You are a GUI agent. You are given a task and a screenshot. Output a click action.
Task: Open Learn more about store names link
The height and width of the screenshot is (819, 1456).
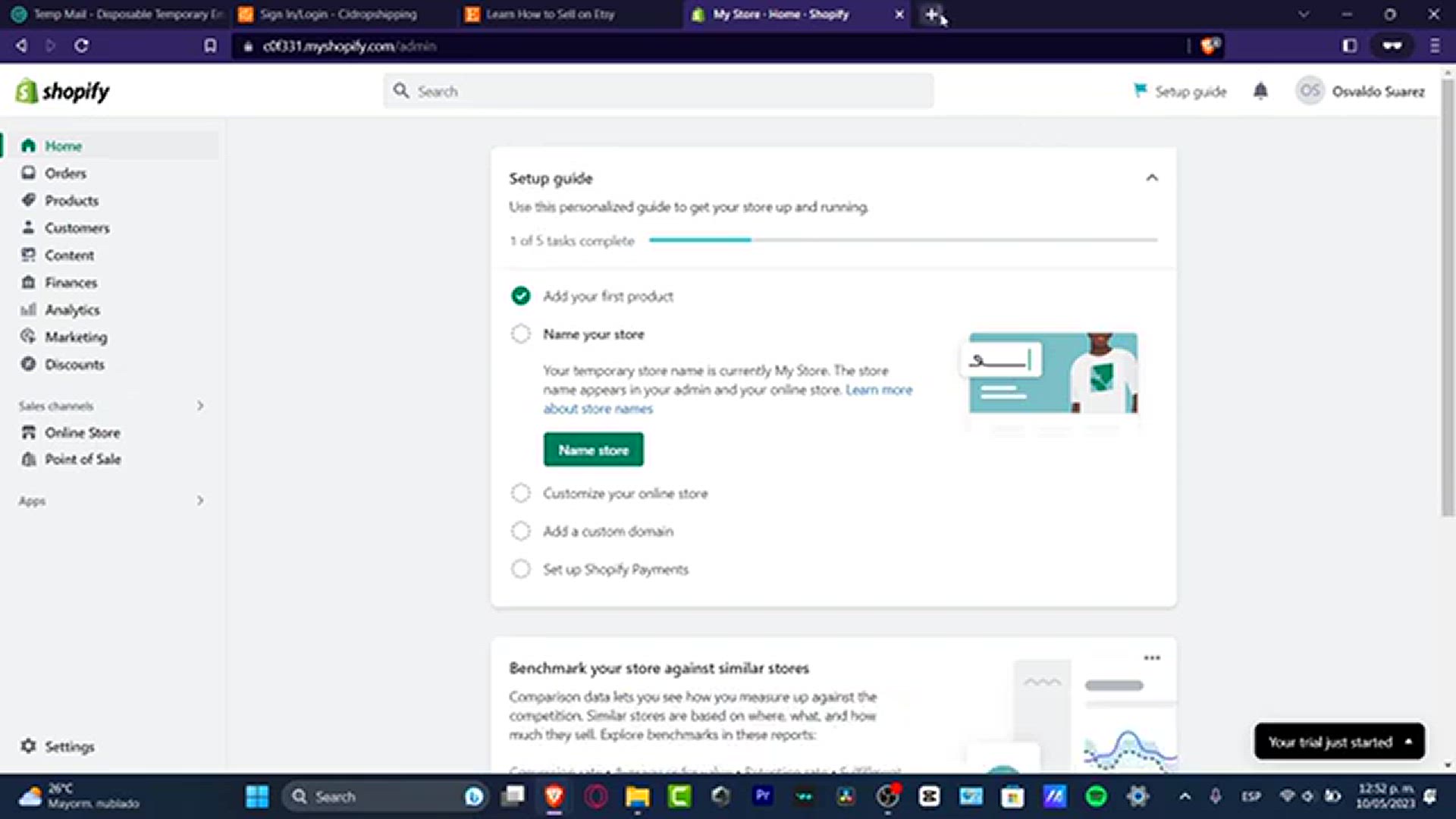pyautogui.click(x=879, y=390)
